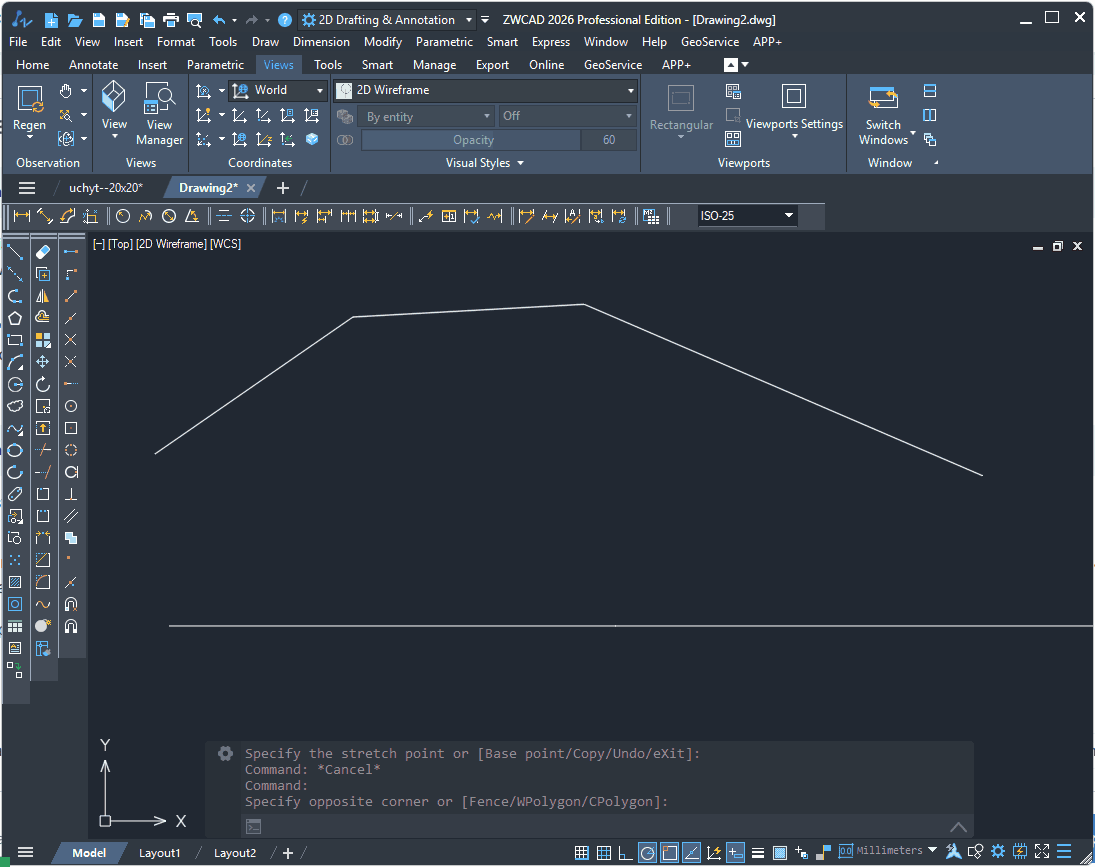The image size is (1095, 867).
Task: Click the Regen button
Action: coord(29,112)
